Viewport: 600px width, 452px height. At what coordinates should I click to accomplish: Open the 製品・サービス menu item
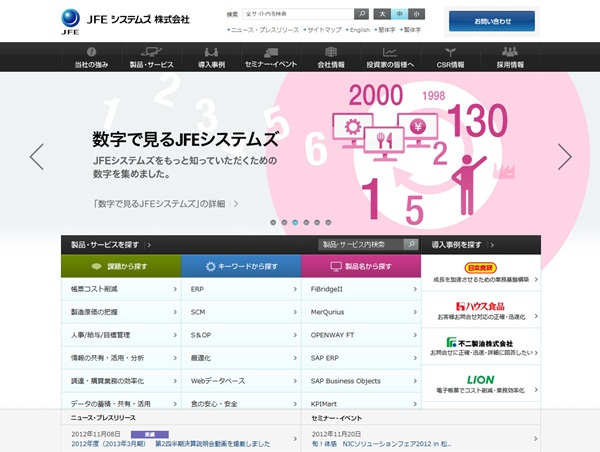[152, 57]
